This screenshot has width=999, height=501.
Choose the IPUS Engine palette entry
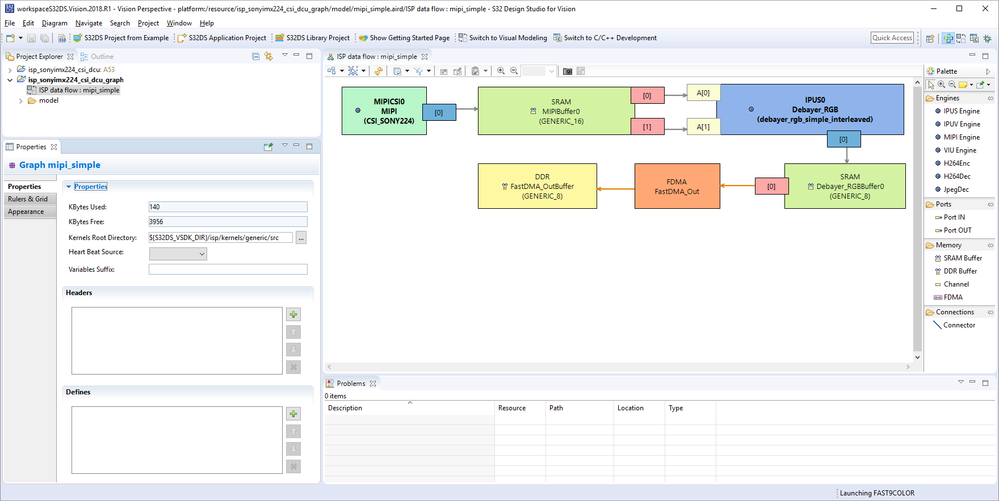click(x=957, y=111)
